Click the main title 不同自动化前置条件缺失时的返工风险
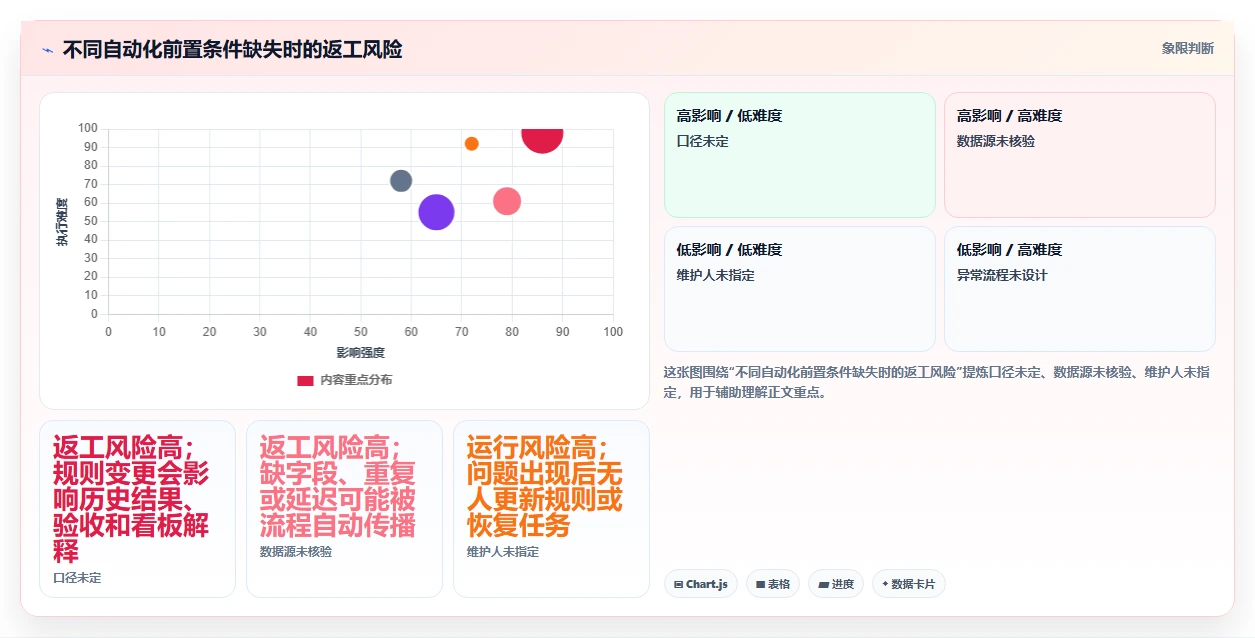This screenshot has height=638, width=1255. [233, 49]
